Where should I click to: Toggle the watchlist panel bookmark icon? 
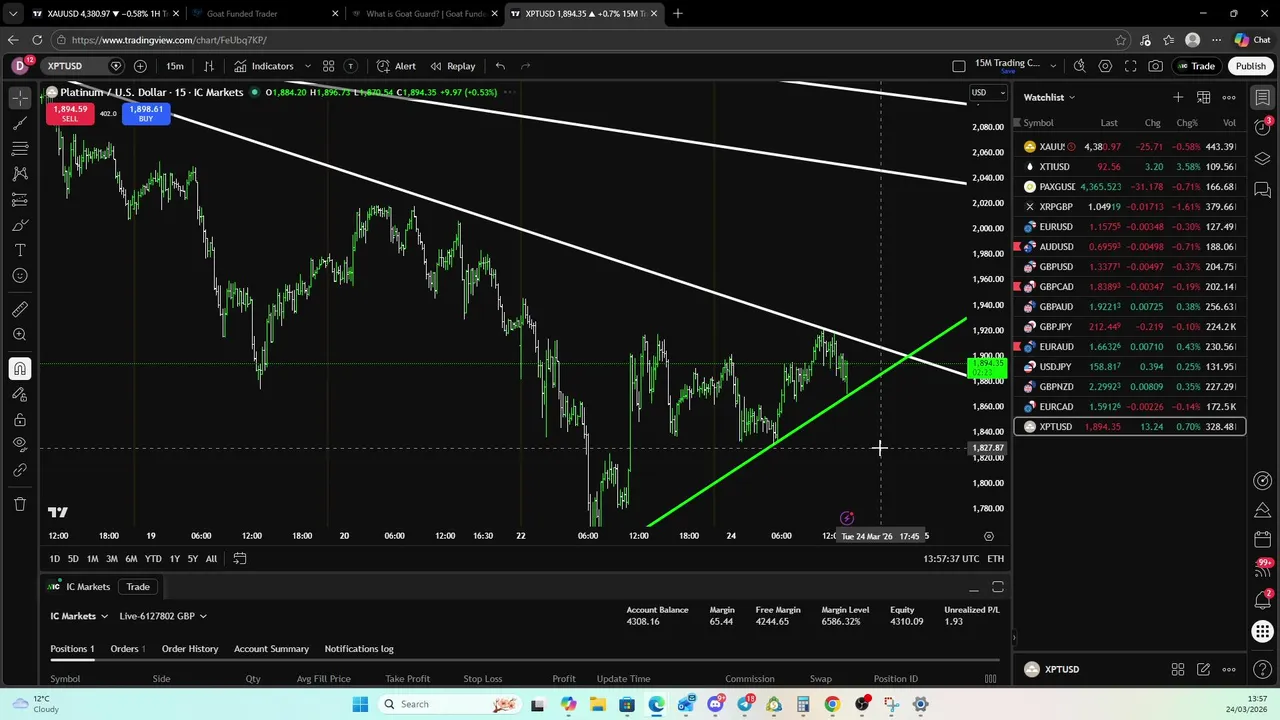(x=1263, y=98)
